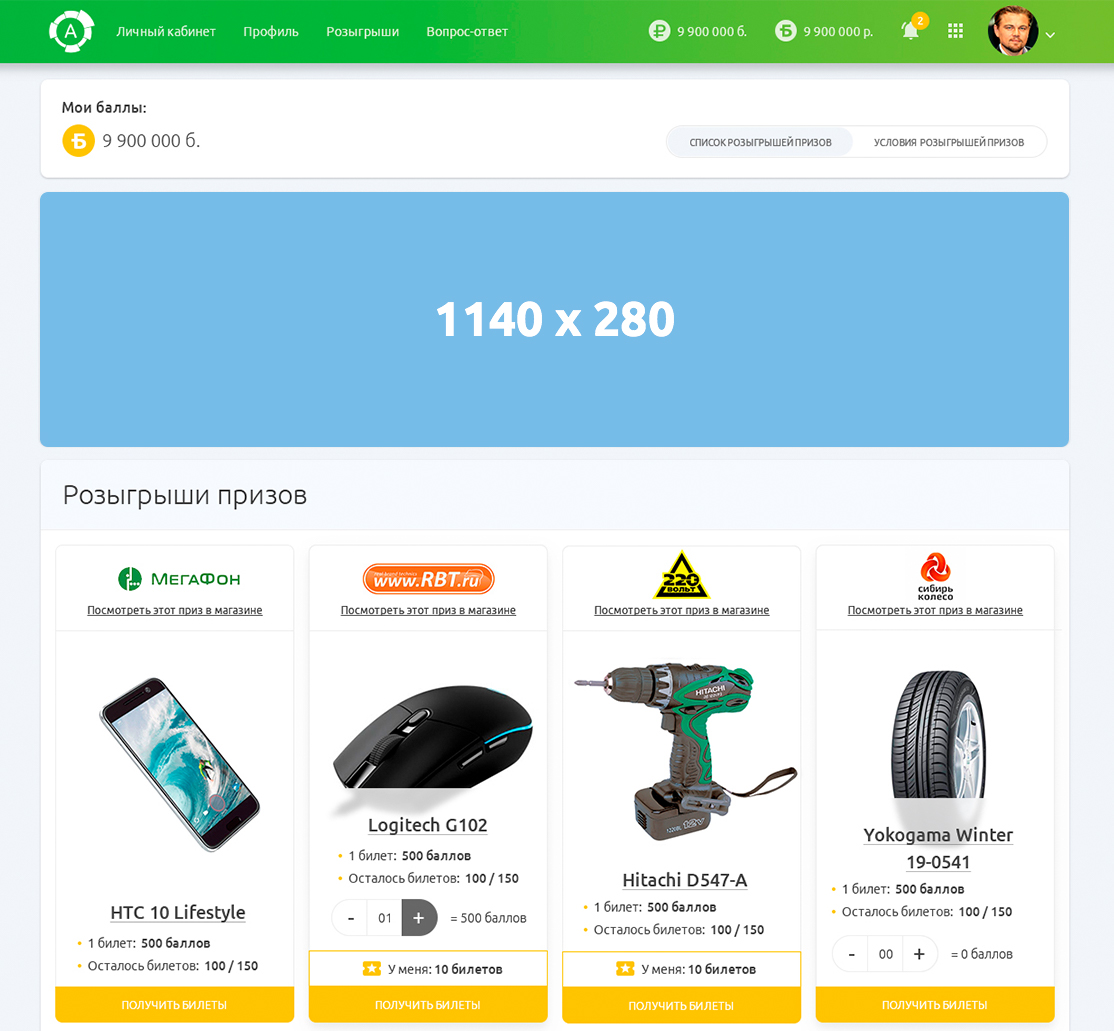Open the Розыгрыши menu item

362,32
